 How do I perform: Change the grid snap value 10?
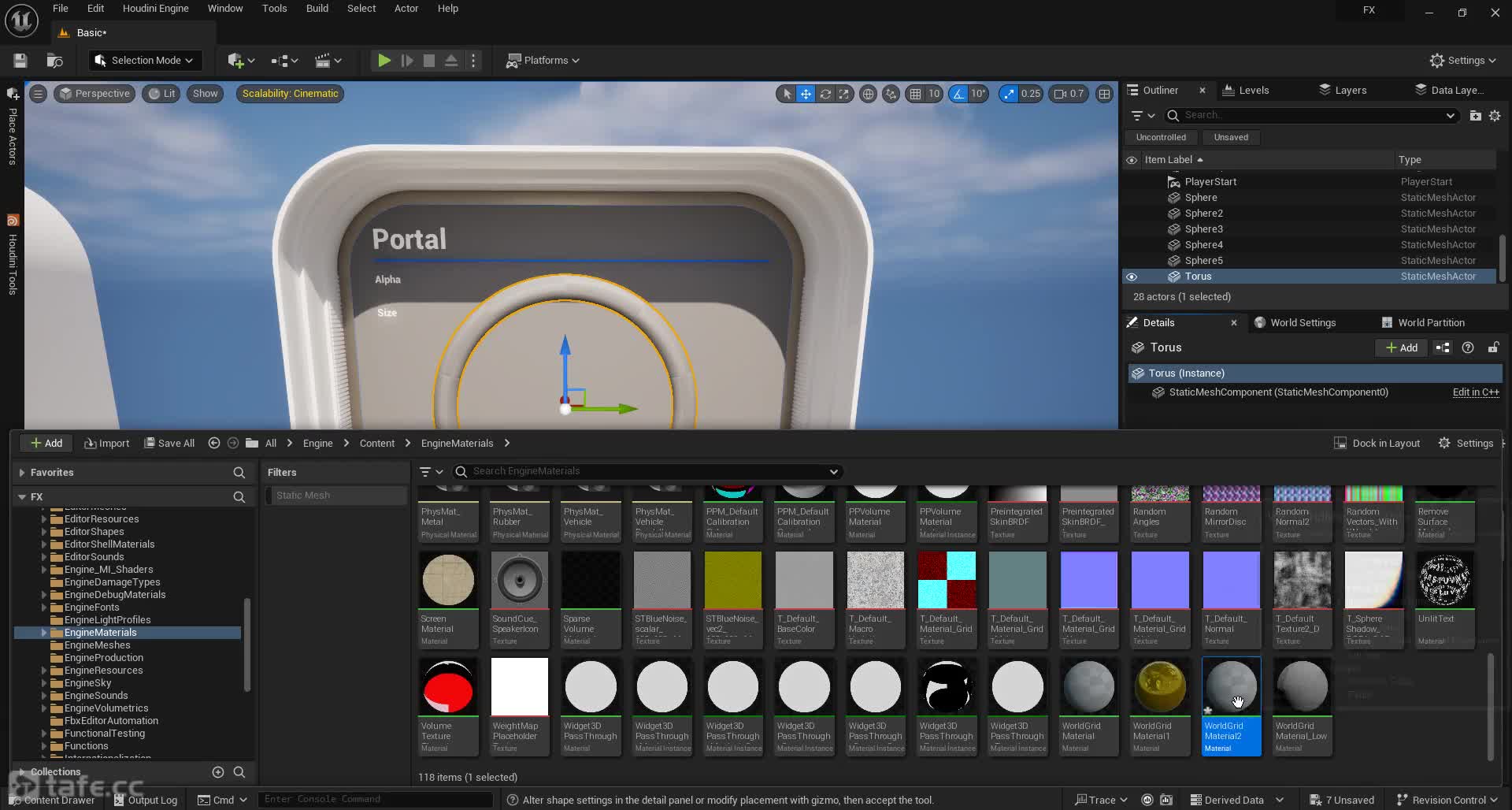pyautogui.click(x=933, y=94)
